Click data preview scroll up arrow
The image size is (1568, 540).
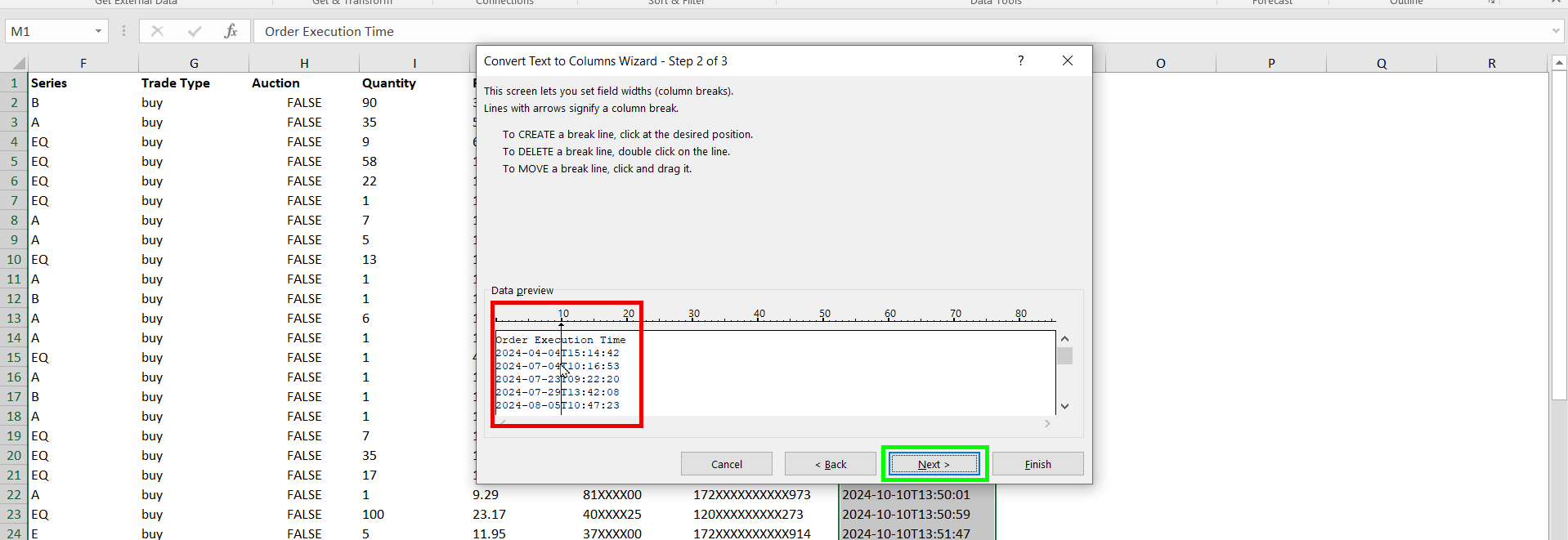pyautogui.click(x=1064, y=338)
